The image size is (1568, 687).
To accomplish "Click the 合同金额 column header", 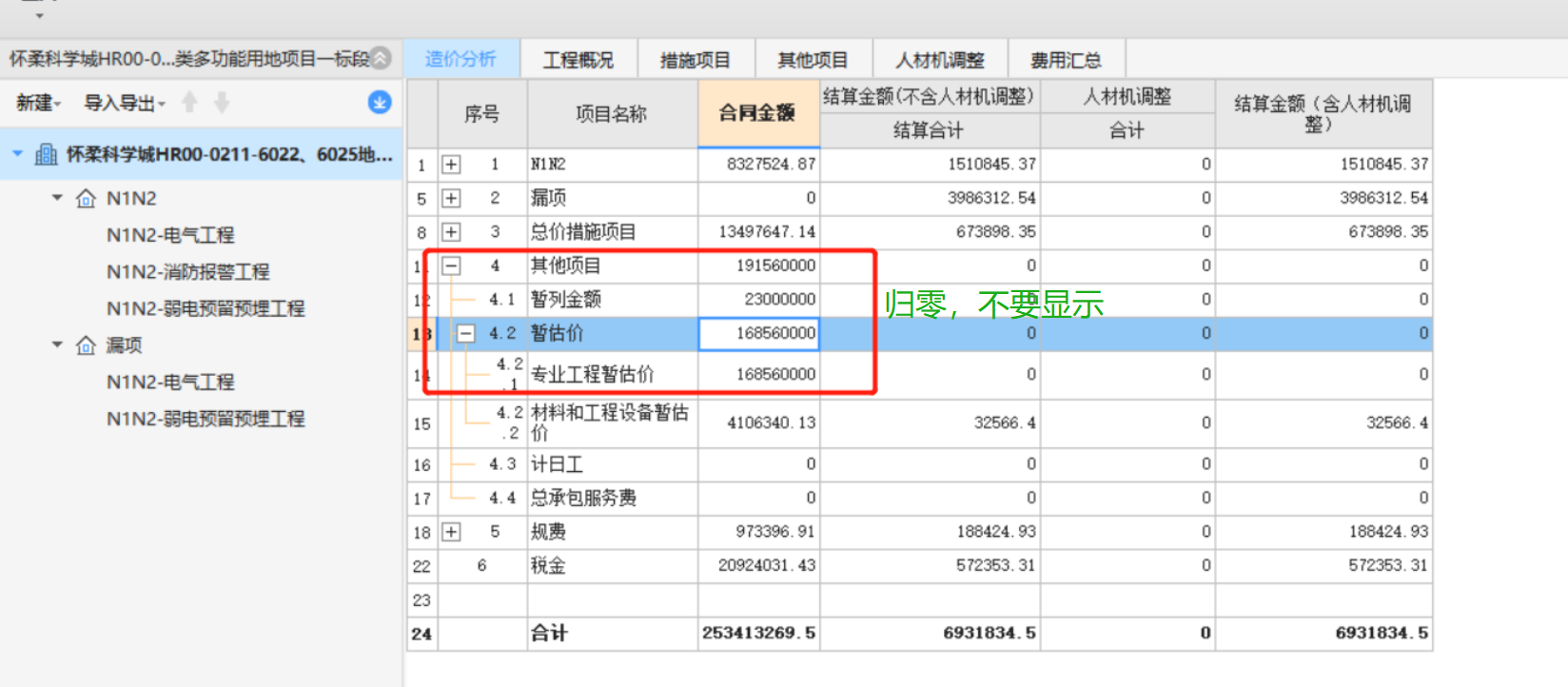I will pos(758,113).
